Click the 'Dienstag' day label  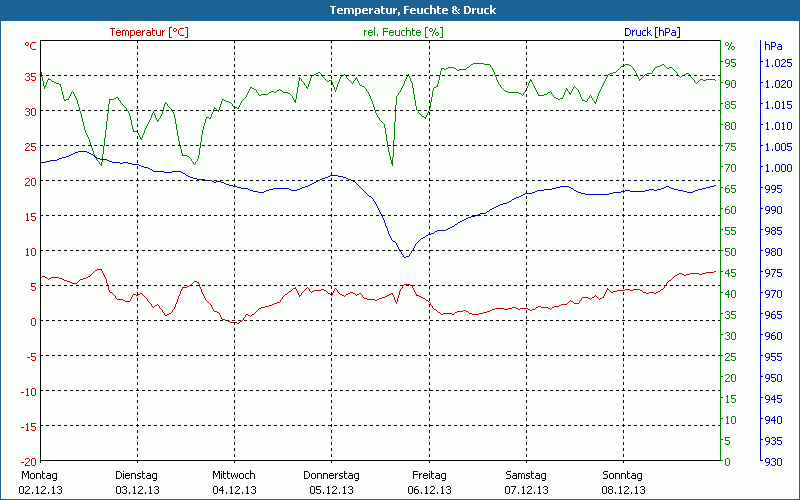[136, 475]
